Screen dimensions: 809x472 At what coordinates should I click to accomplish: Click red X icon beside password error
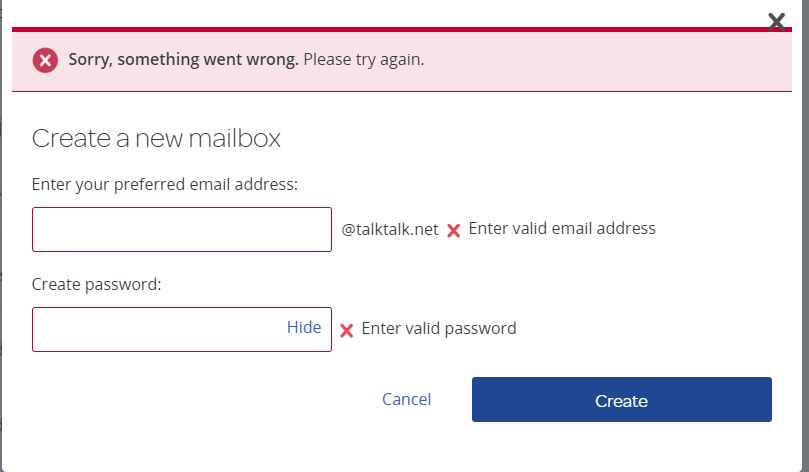(x=346, y=330)
